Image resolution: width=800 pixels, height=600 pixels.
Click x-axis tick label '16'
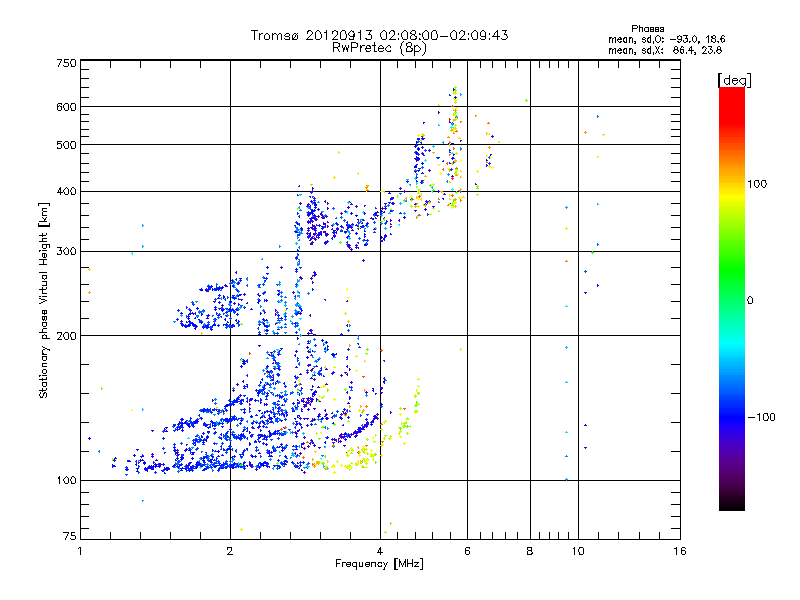coord(680,551)
